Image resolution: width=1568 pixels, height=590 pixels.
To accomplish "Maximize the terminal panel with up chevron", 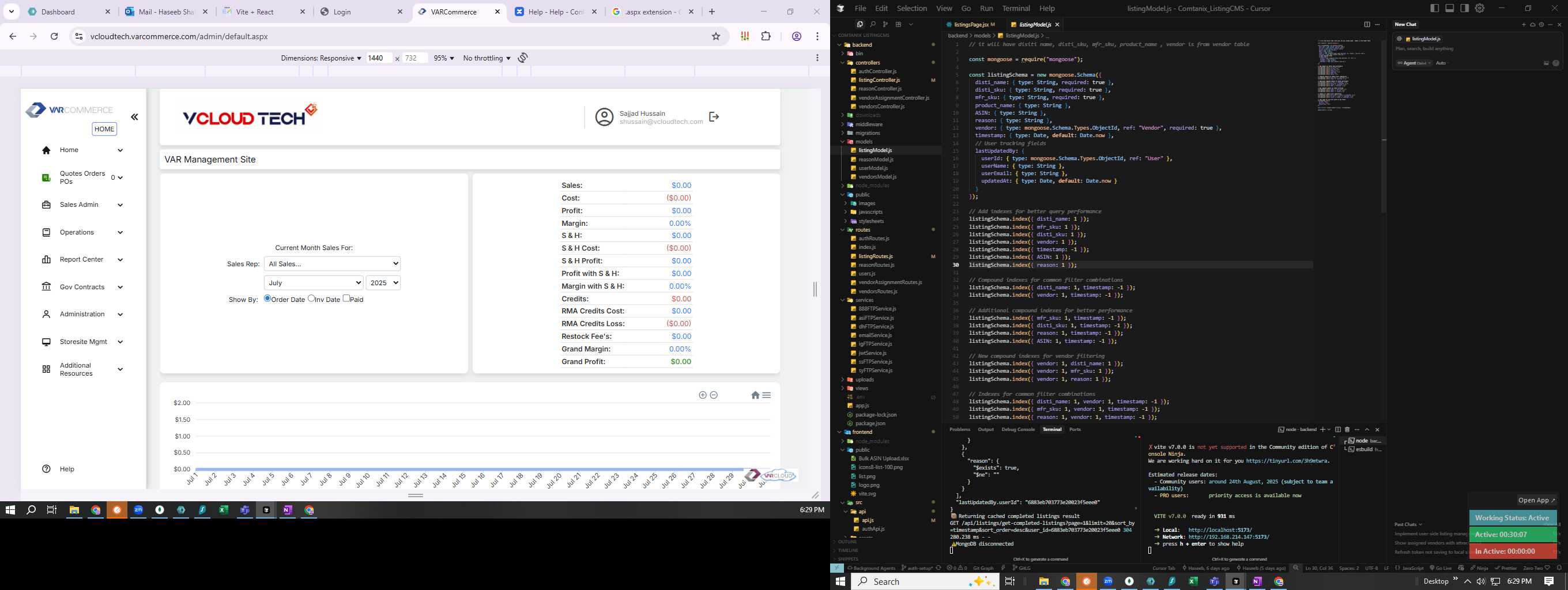I will click(x=1367, y=430).
